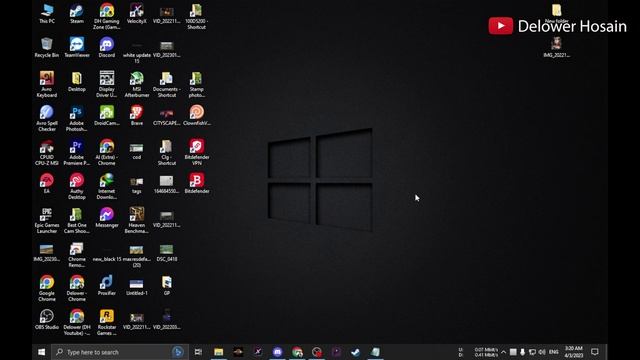Select the Epic Games Launcher icon

(47, 220)
